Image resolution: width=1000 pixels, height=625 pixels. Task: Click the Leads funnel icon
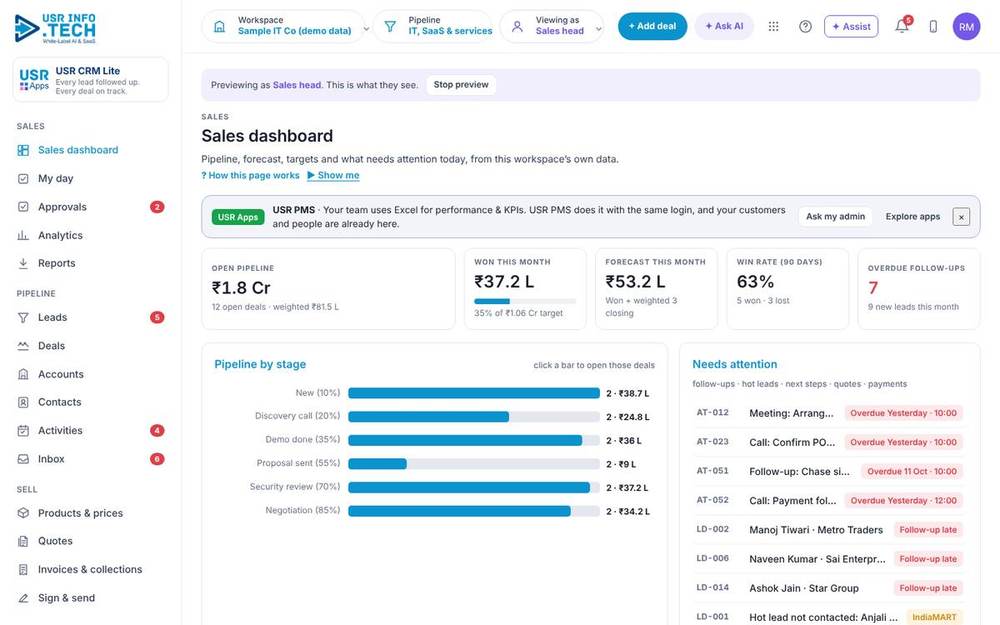23,318
